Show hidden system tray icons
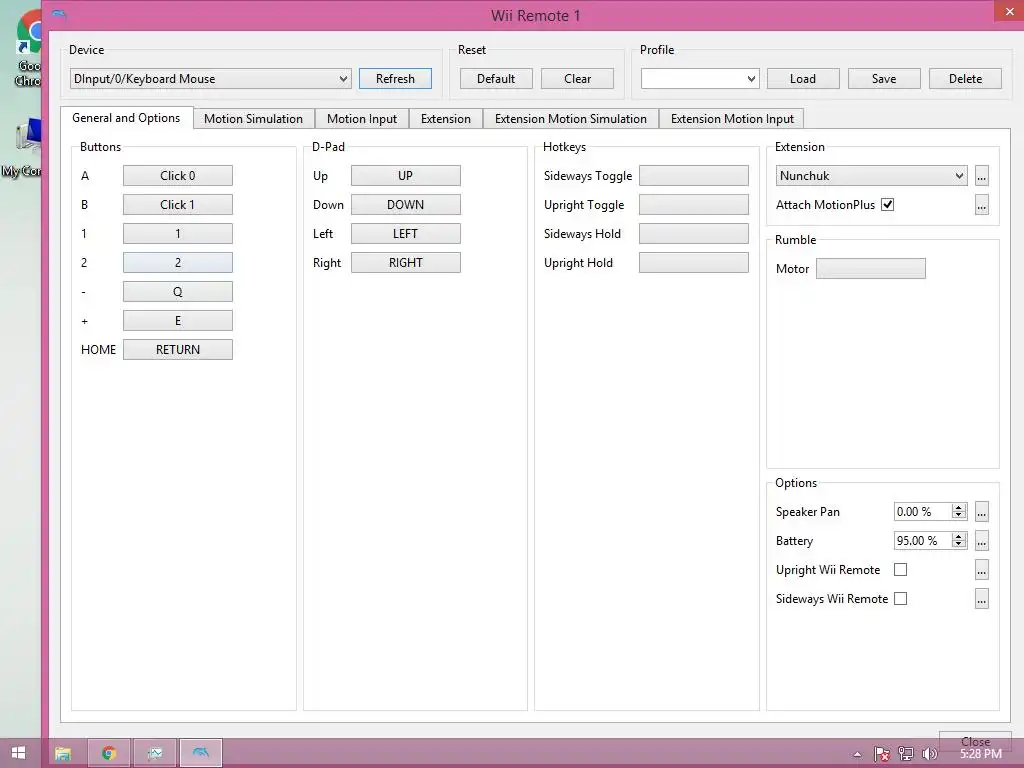This screenshot has height=768, width=1024. pos(857,755)
